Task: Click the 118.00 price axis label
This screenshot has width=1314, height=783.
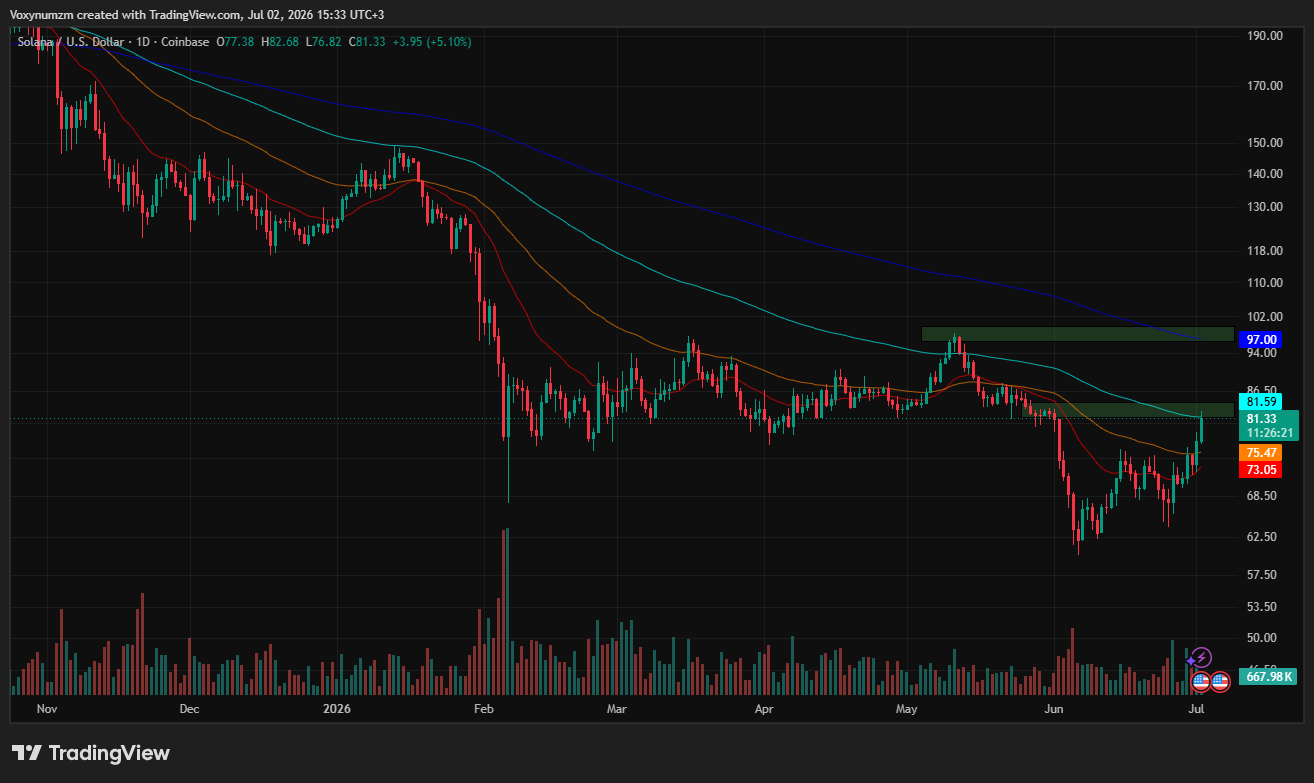Action: click(x=1265, y=251)
